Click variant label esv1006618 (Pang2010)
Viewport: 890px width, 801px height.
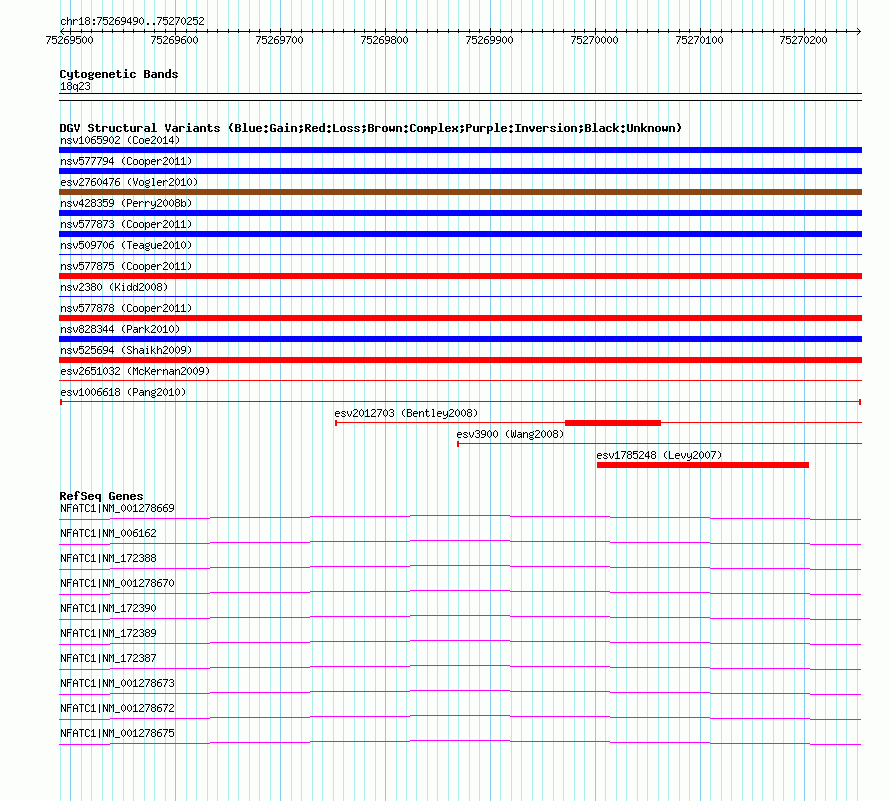click(x=123, y=392)
